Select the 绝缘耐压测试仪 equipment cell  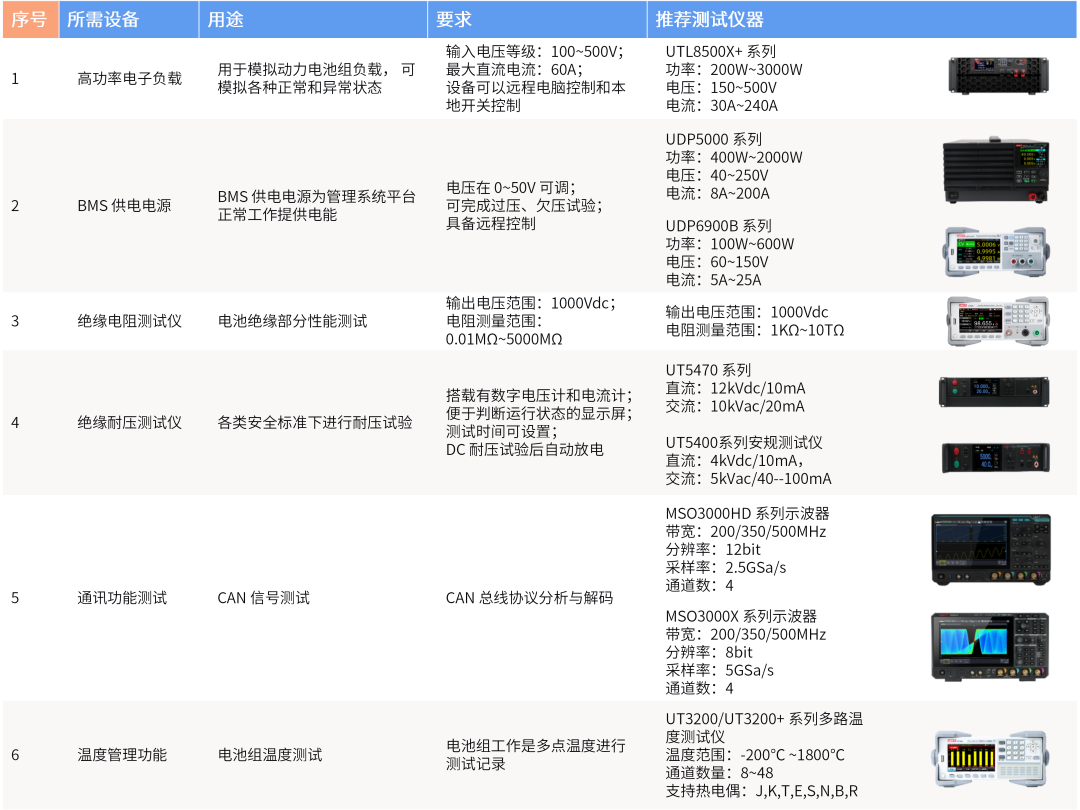(129, 423)
